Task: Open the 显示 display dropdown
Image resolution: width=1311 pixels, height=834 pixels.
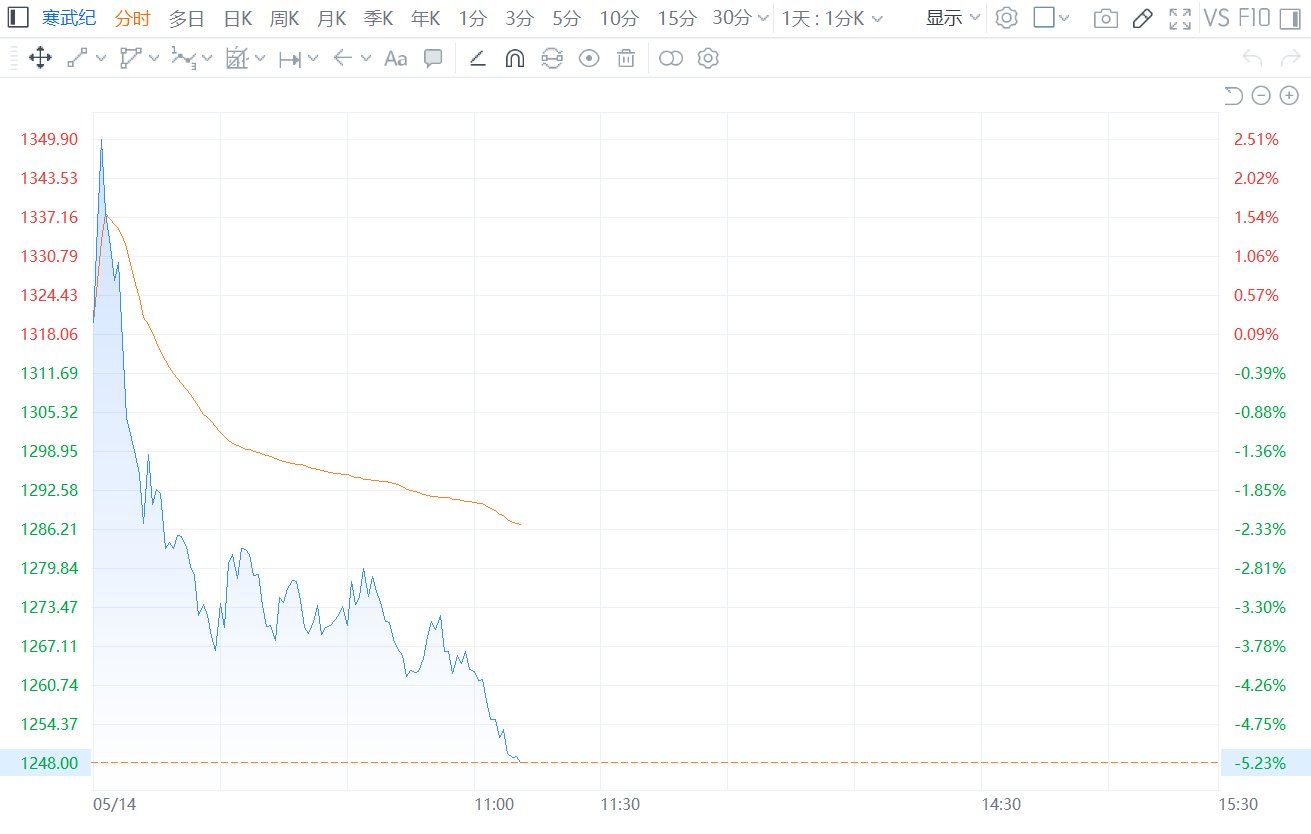Action: click(953, 18)
